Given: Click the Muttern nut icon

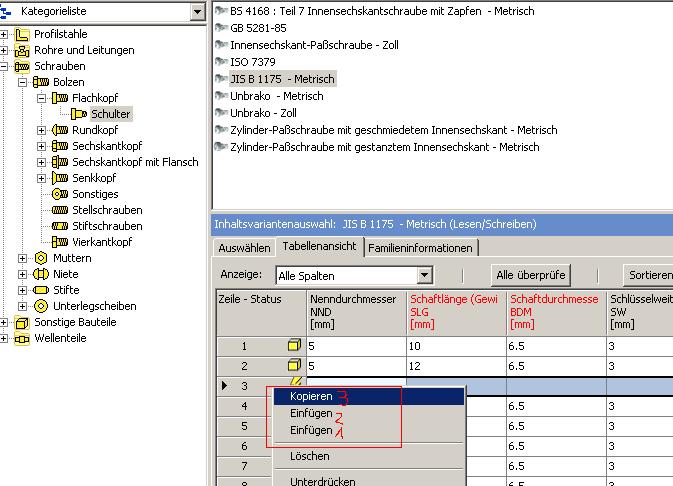Looking at the screenshot, I should [41, 258].
